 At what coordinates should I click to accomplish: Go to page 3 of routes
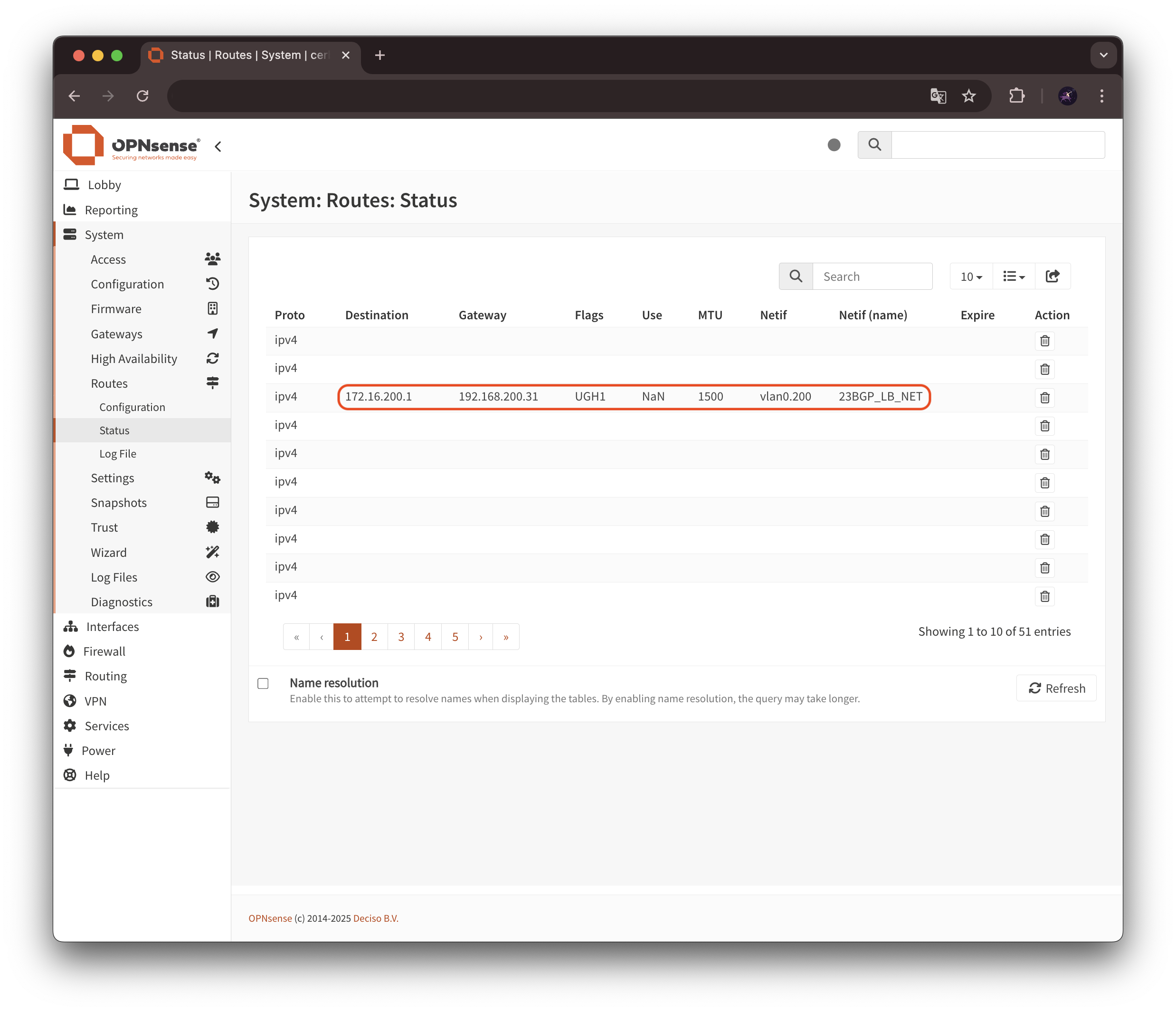[x=401, y=637]
